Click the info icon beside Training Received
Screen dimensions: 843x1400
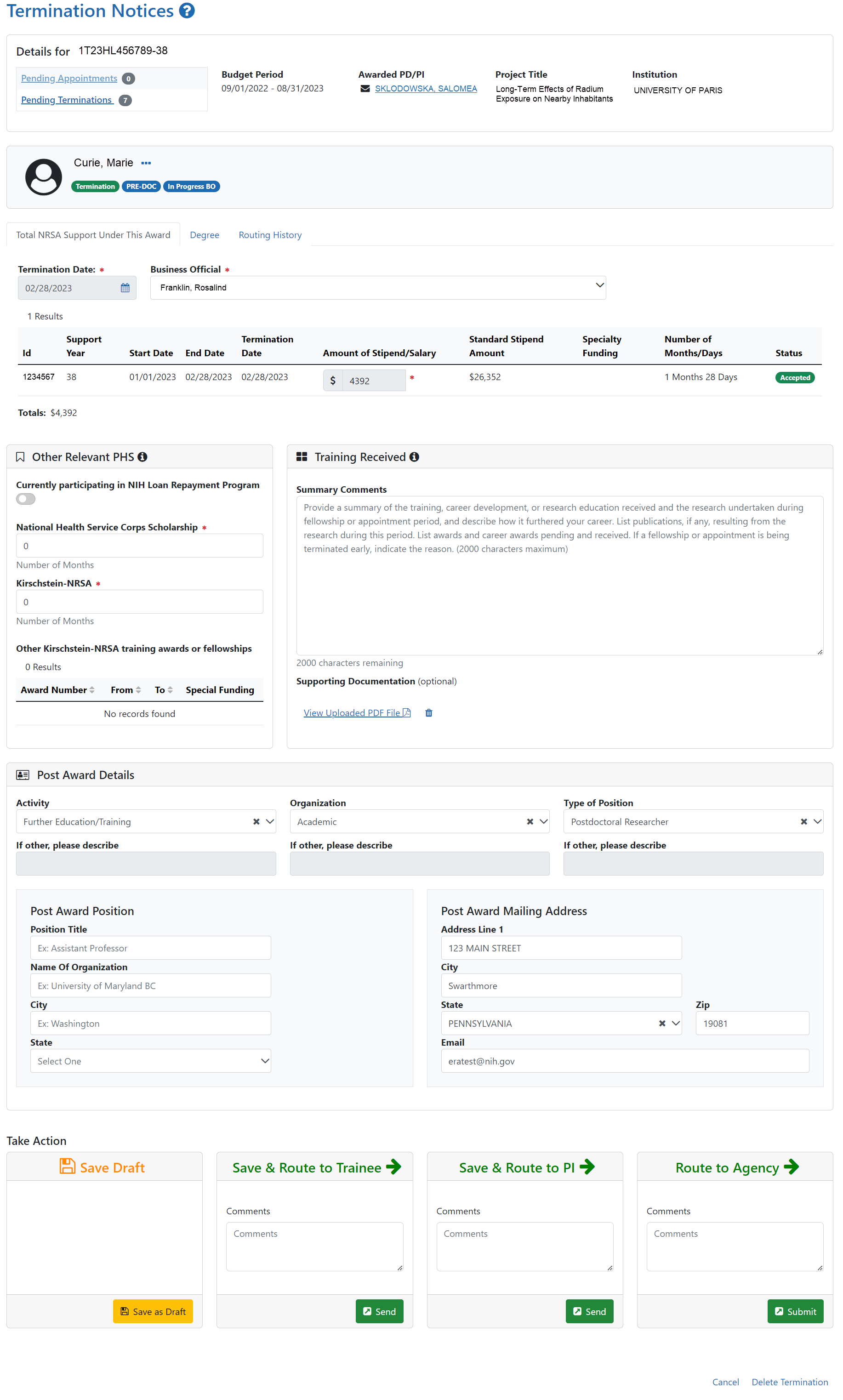coord(415,457)
